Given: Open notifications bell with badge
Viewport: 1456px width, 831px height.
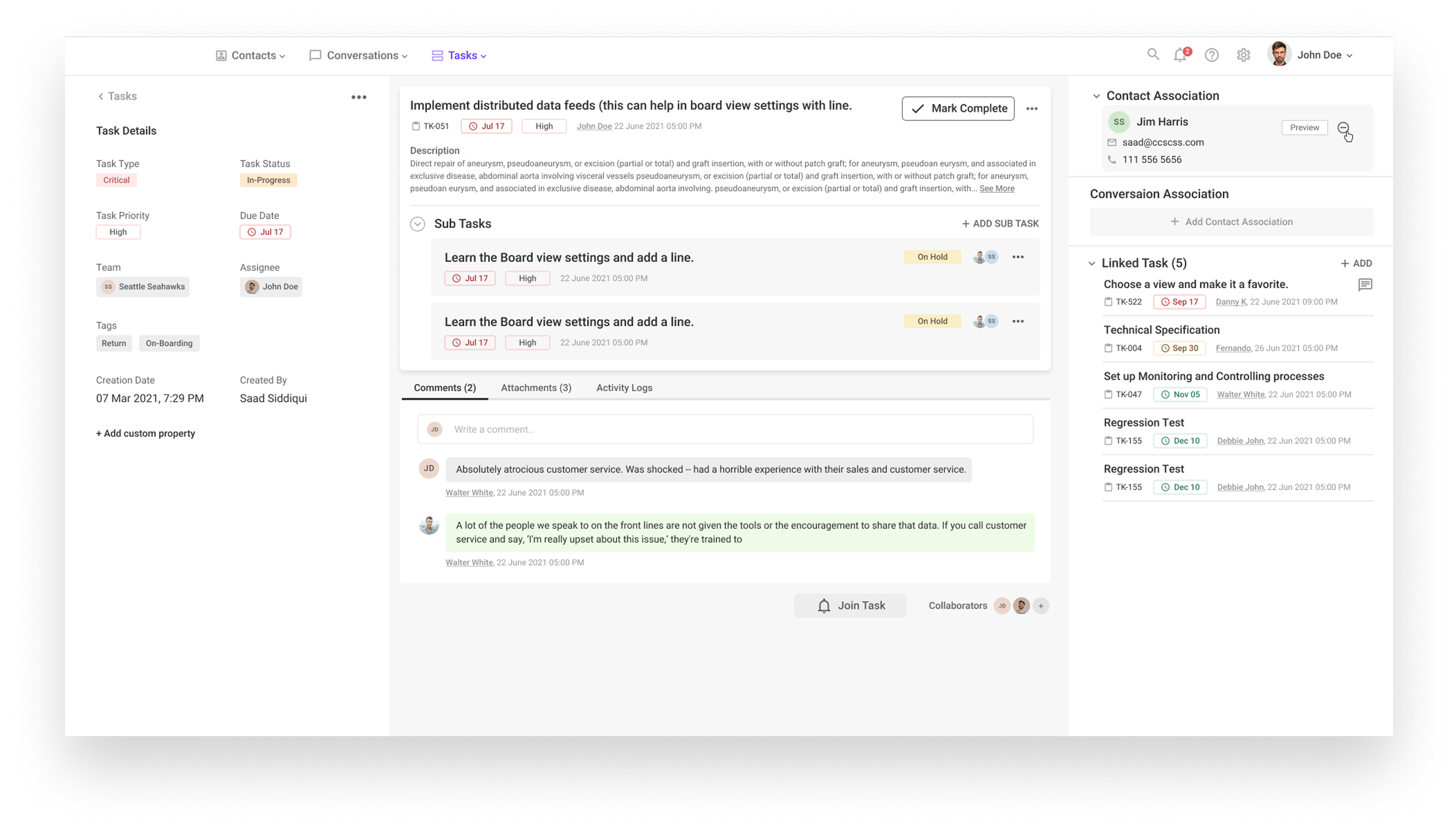Looking at the screenshot, I should [1181, 55].
